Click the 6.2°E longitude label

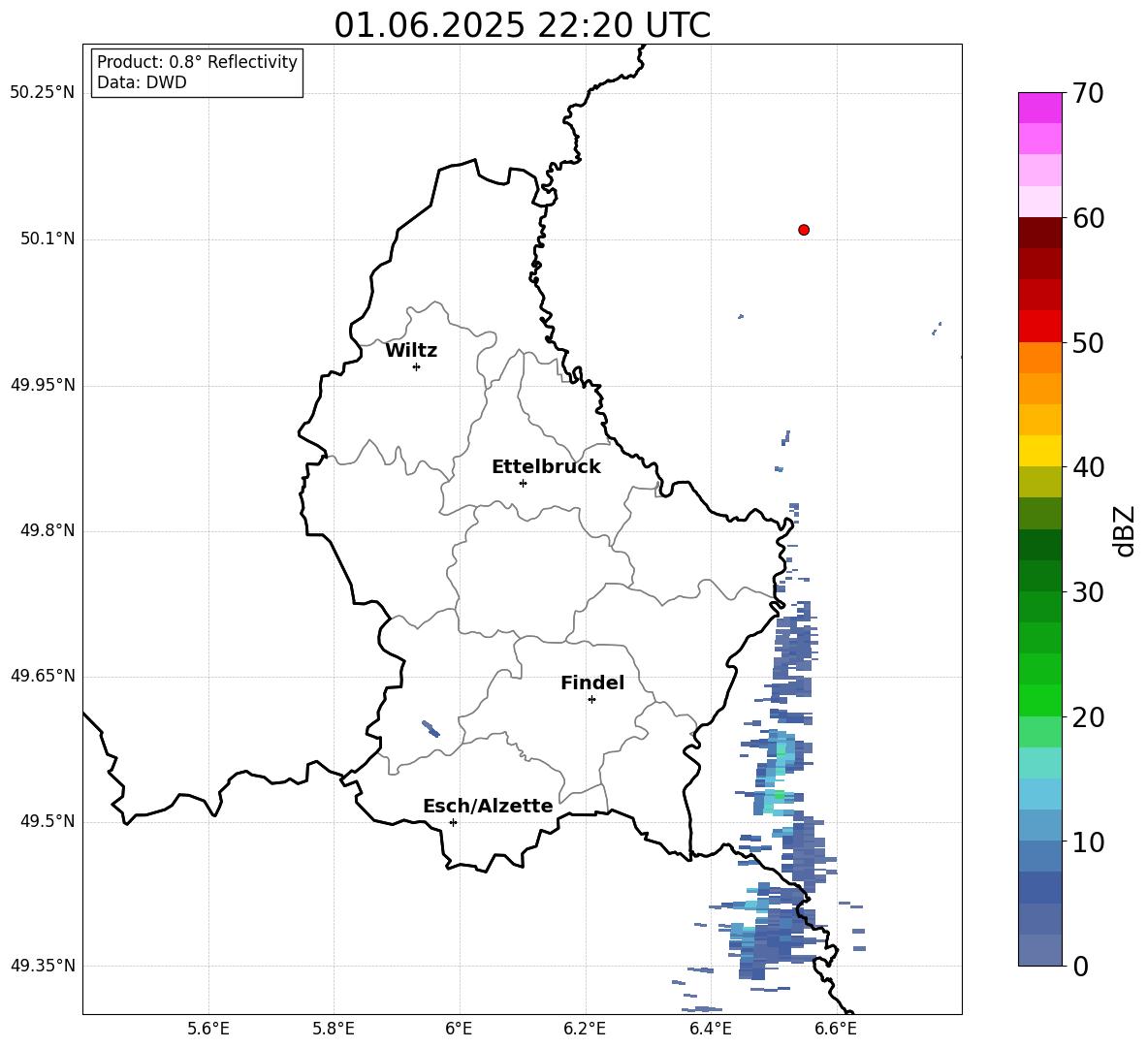tap(585, 1029)
